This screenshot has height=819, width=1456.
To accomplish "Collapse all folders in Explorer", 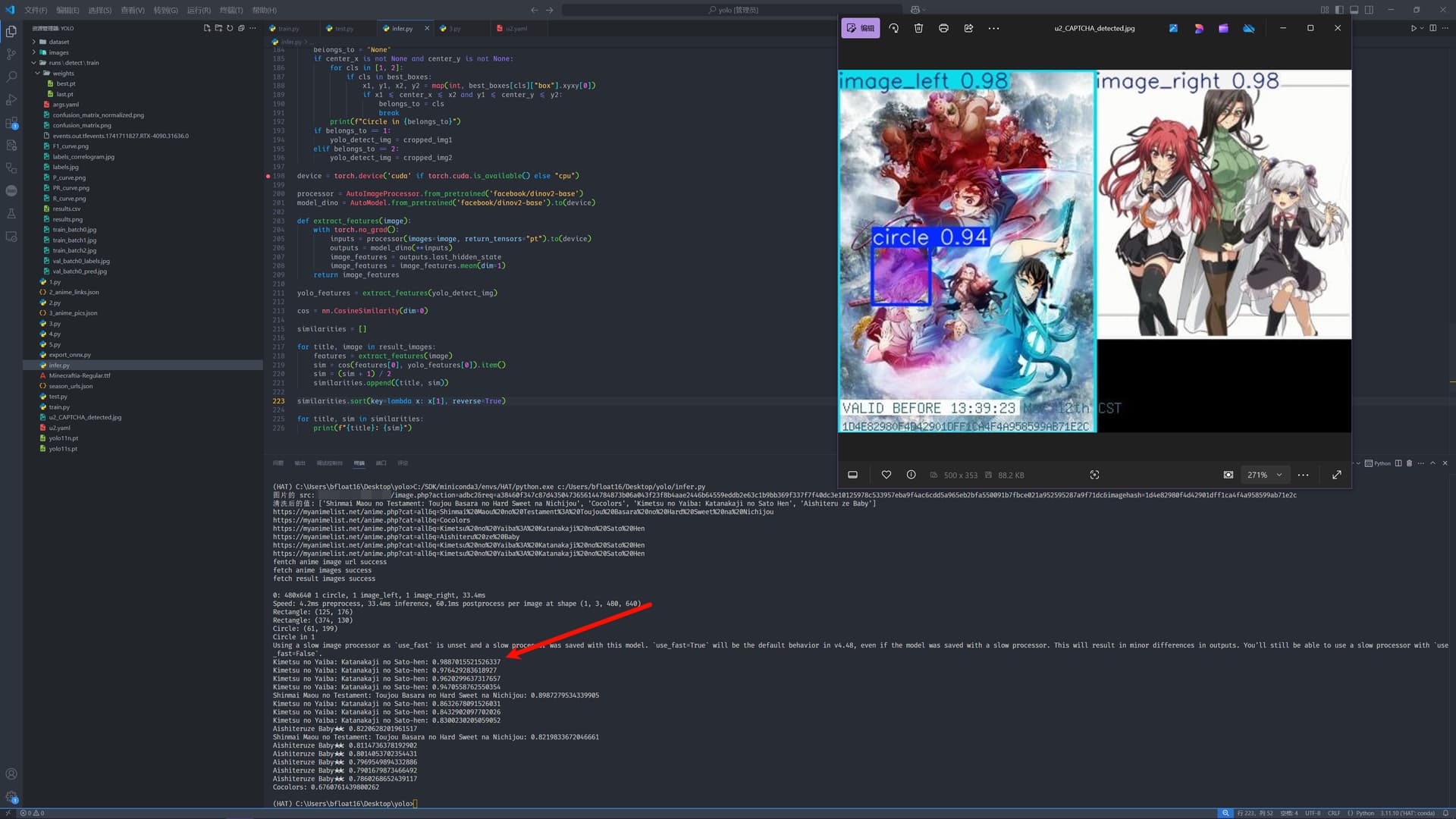I will click(241, 28).
